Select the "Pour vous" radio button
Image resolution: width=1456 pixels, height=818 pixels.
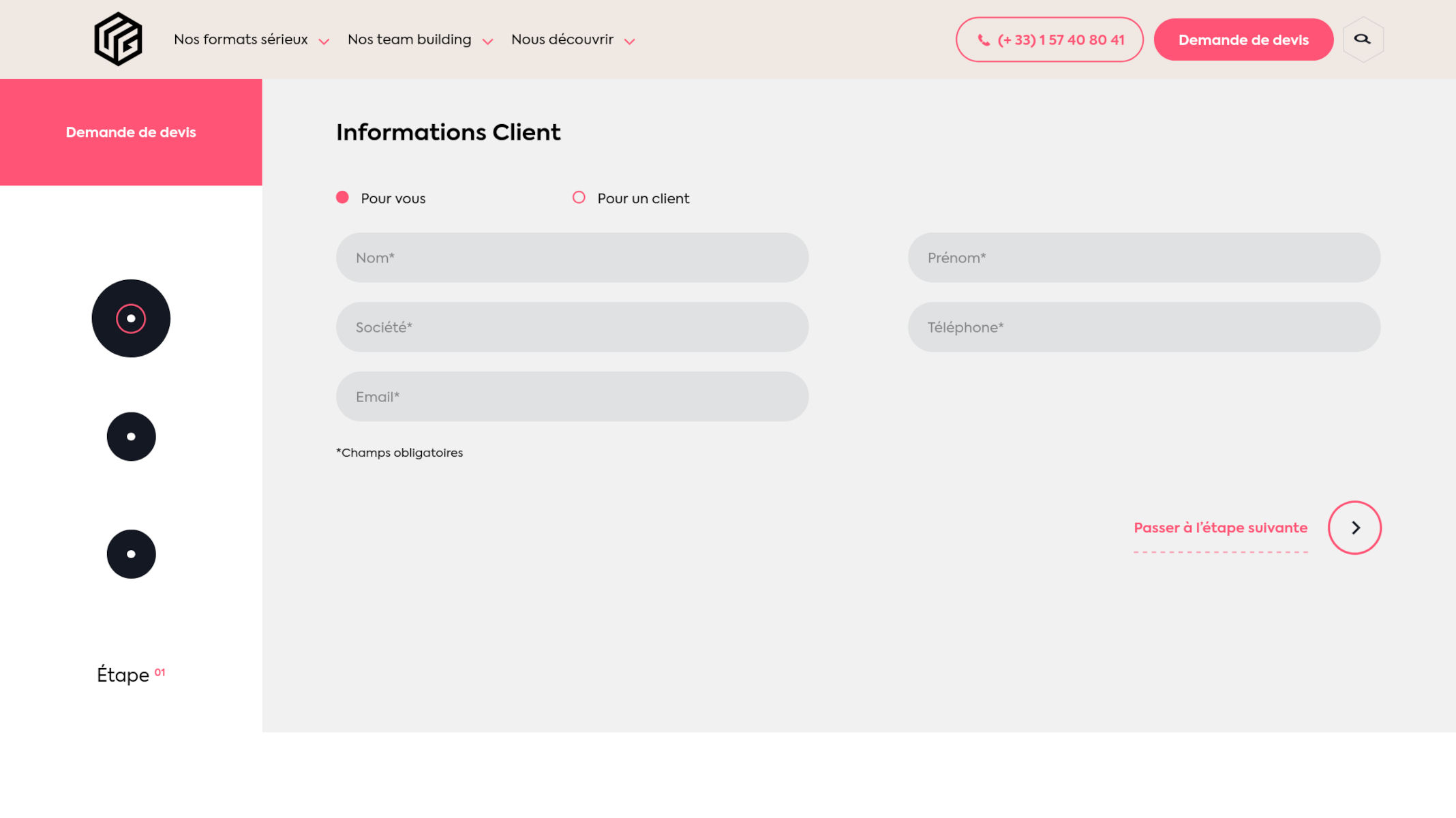(x=343, y=198)
